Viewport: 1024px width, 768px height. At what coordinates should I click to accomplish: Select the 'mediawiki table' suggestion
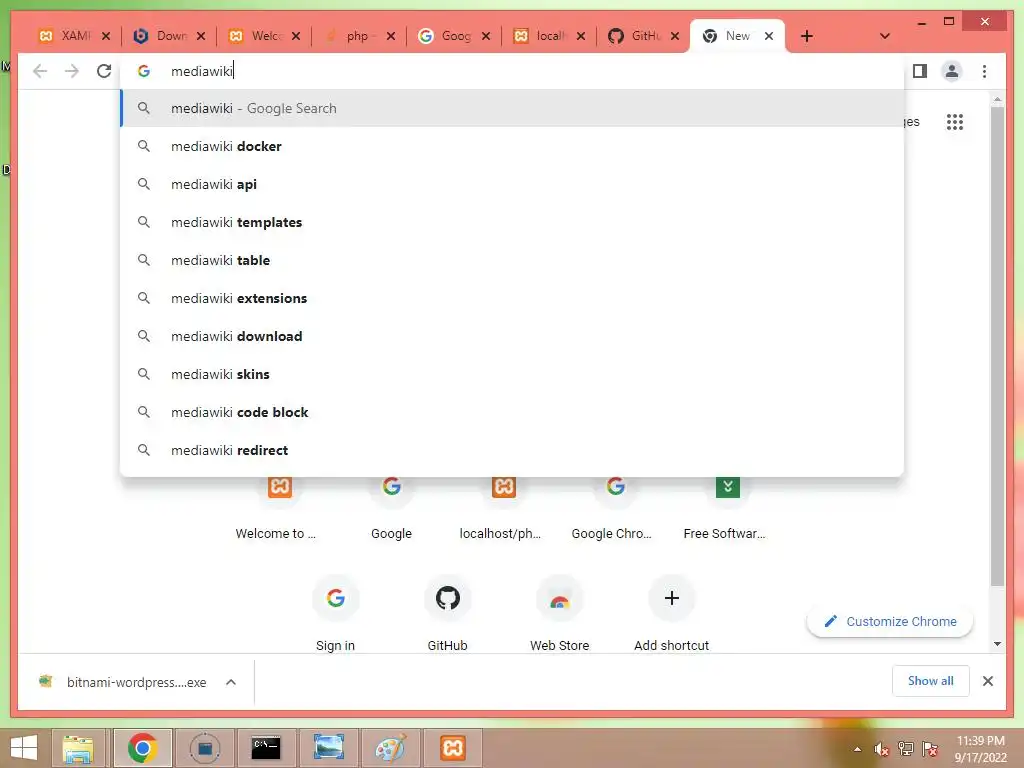(x=513, y=260)
